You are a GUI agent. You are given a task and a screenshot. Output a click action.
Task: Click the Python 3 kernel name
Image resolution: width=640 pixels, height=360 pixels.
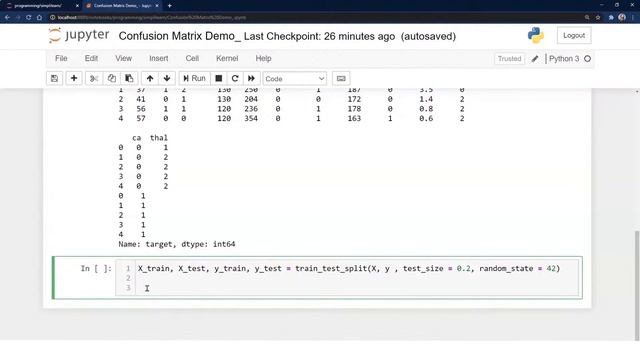pos(564,59)
